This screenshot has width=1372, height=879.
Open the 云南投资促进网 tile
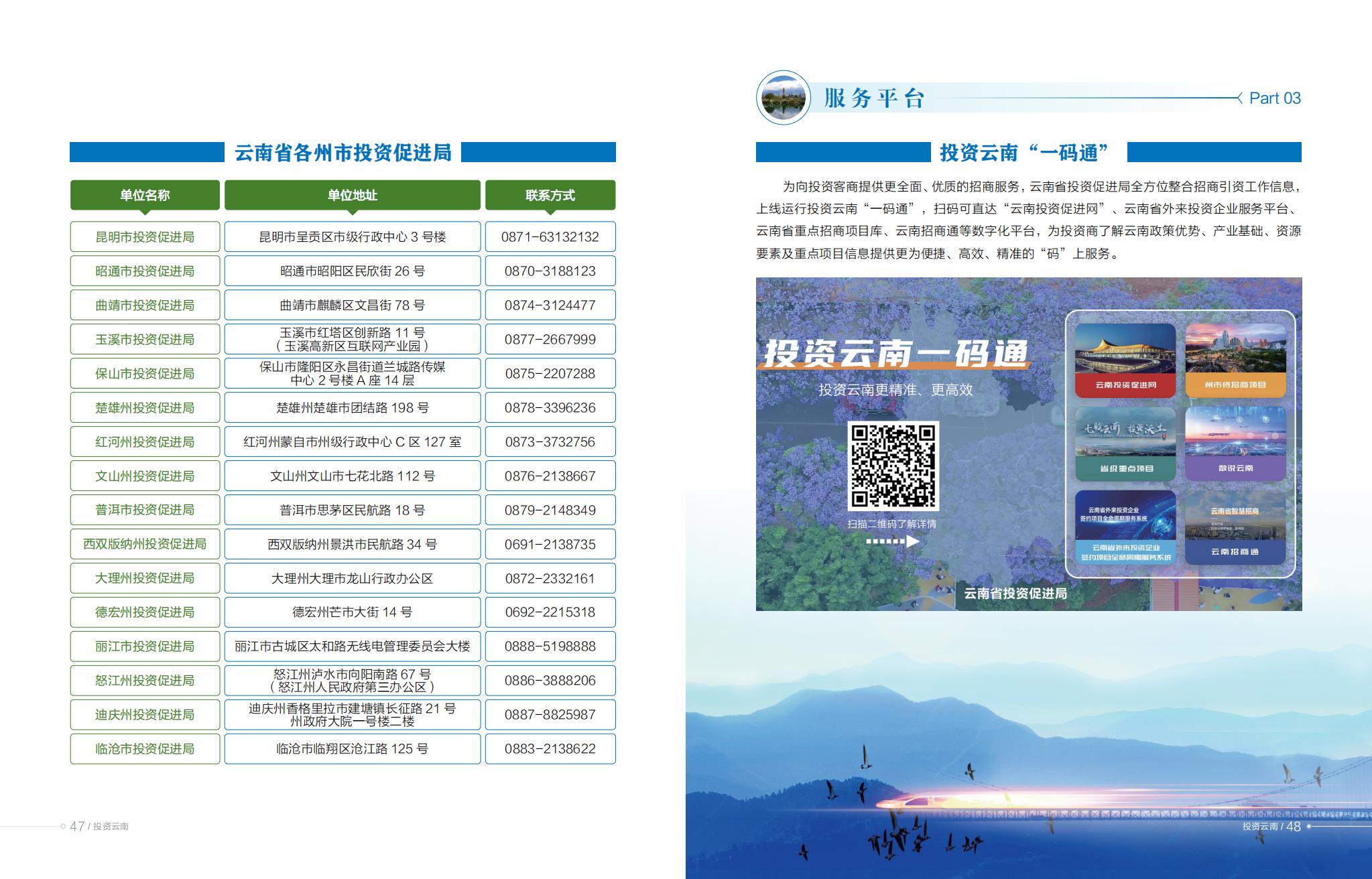[1125, 360]
